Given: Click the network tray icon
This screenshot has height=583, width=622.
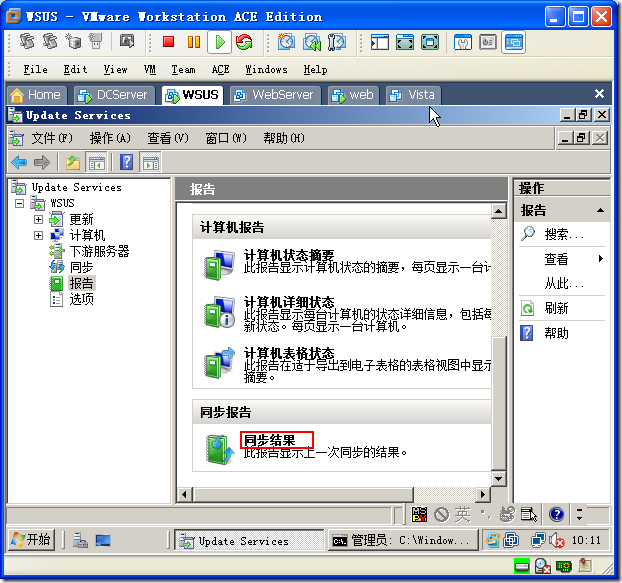Looking at the screenshot, I should [538, 540].
